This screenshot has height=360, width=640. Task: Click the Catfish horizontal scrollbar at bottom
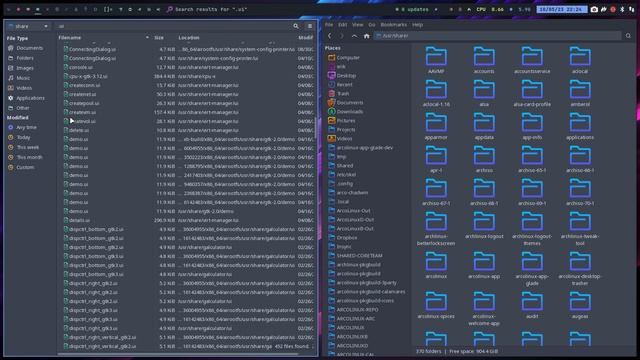[178, 354]
